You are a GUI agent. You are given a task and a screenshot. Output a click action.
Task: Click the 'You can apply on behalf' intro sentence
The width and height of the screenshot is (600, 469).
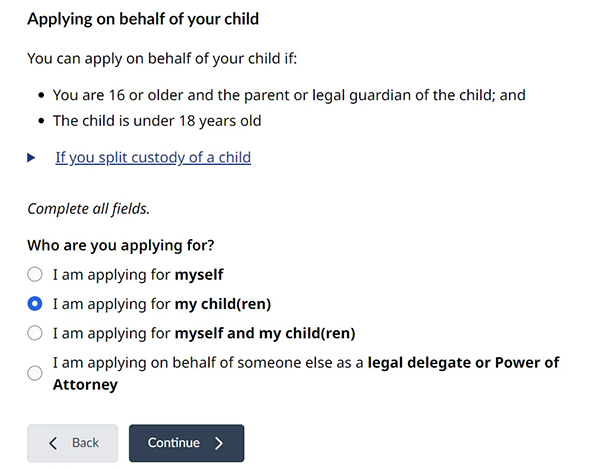[162, 59]
